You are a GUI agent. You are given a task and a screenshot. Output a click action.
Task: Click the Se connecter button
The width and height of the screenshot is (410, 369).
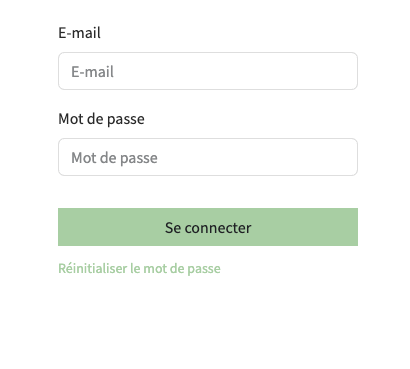pyautogui.click(x=208, y=227)
